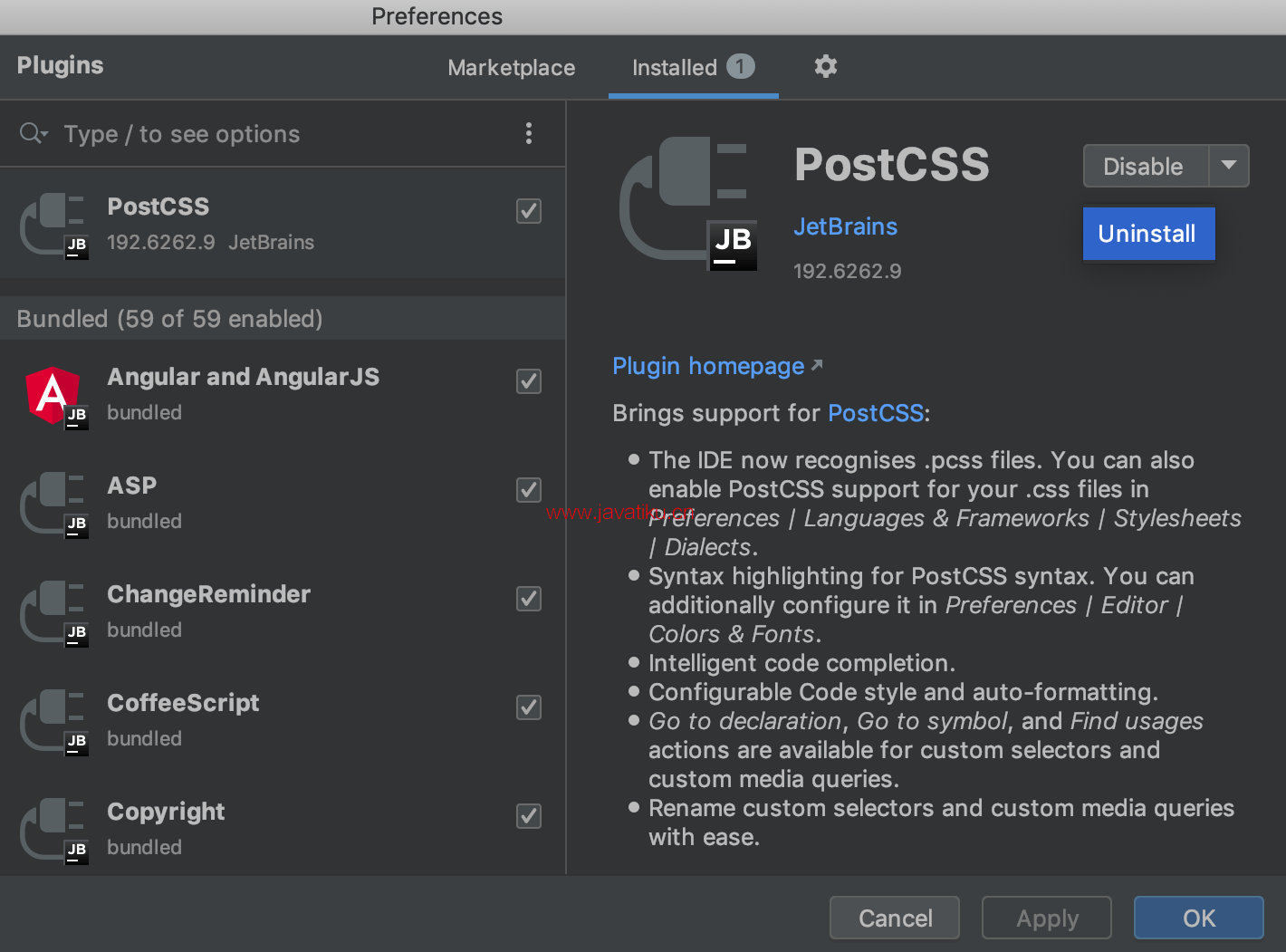Uncheck the ASP plugin checkbox
The image size is (1286, 952).
[529, 490]
